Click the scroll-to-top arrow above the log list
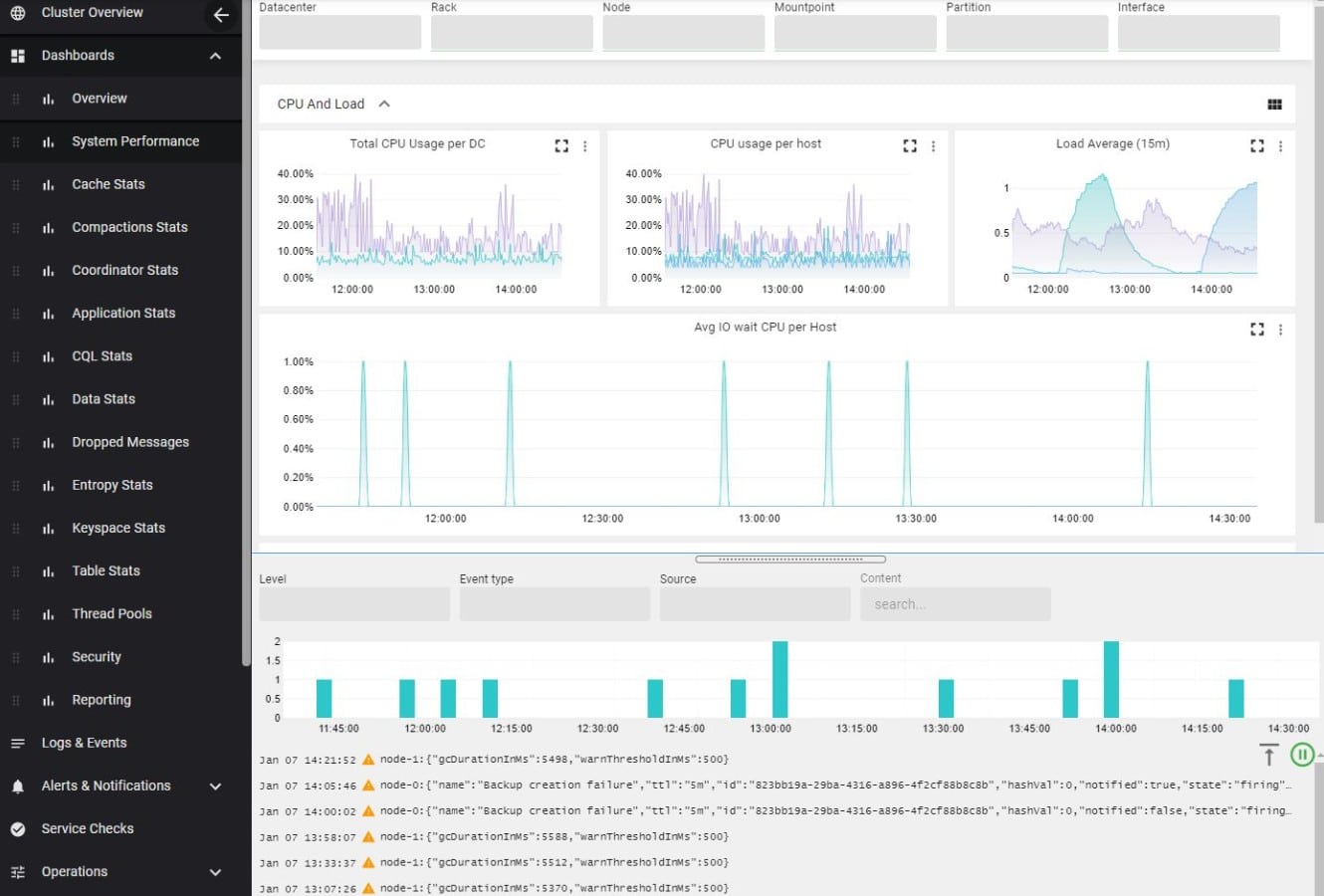Image resolution: width=1324 pixels, height=896 pixels. (x=1269, y=755)
